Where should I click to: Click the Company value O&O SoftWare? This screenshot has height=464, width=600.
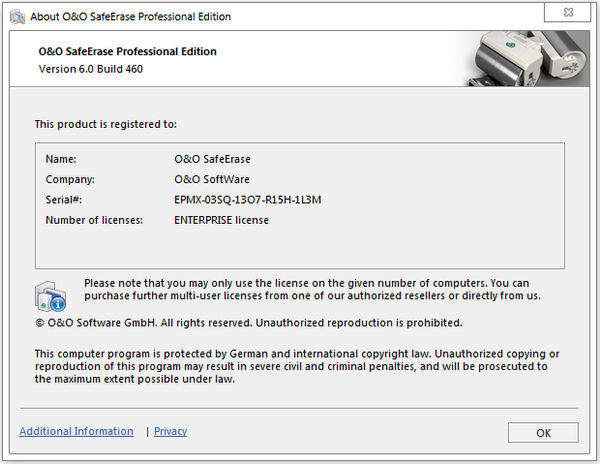211,180
